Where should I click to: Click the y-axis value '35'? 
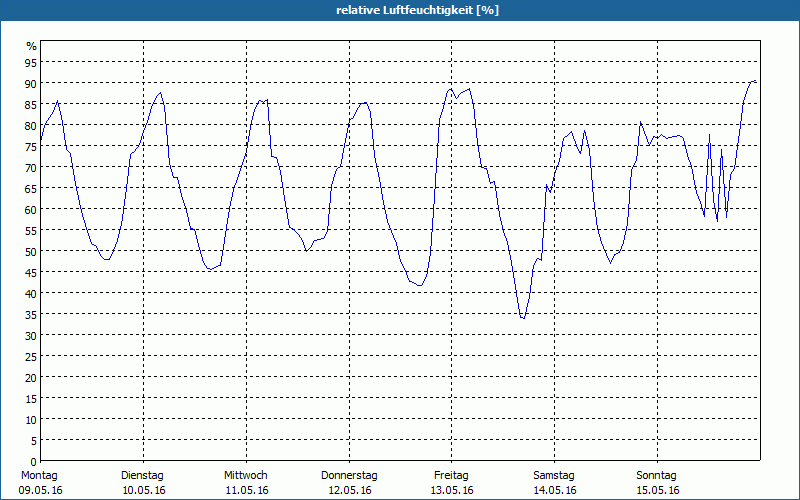(x=31, y=315)
